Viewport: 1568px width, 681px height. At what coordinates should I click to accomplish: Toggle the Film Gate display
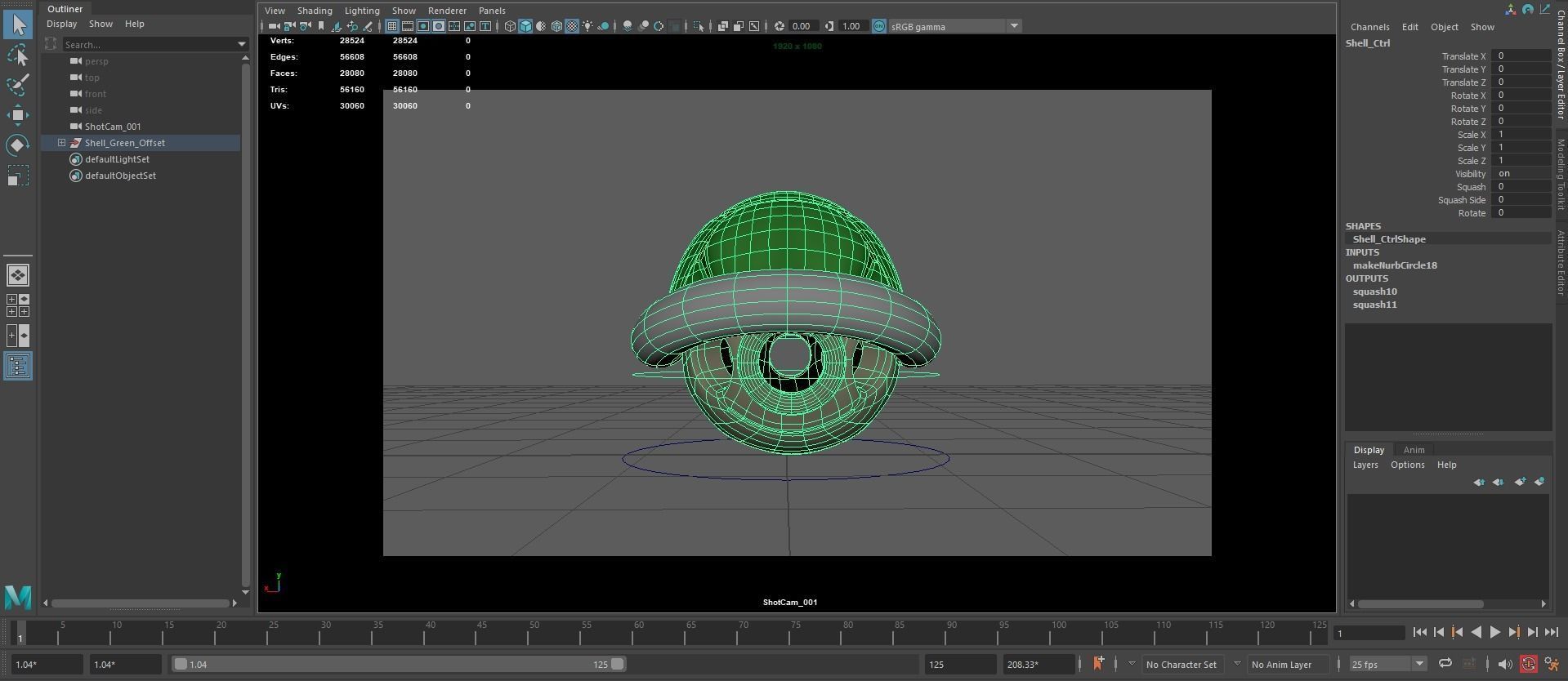pos(408,26)
